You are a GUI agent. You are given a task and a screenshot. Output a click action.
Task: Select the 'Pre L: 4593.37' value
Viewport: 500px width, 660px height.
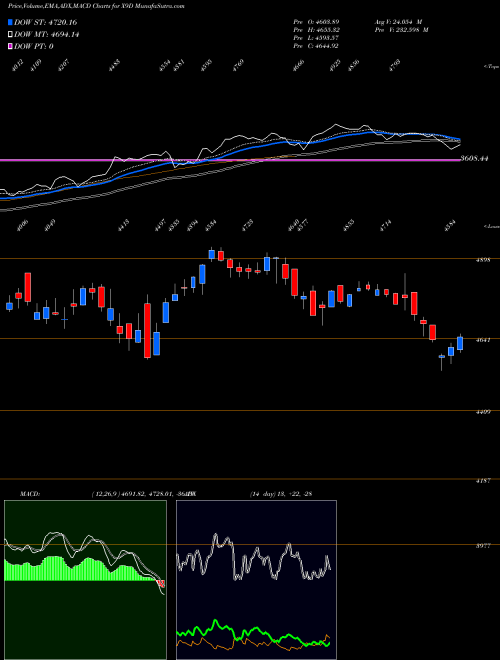coord(316,38)
